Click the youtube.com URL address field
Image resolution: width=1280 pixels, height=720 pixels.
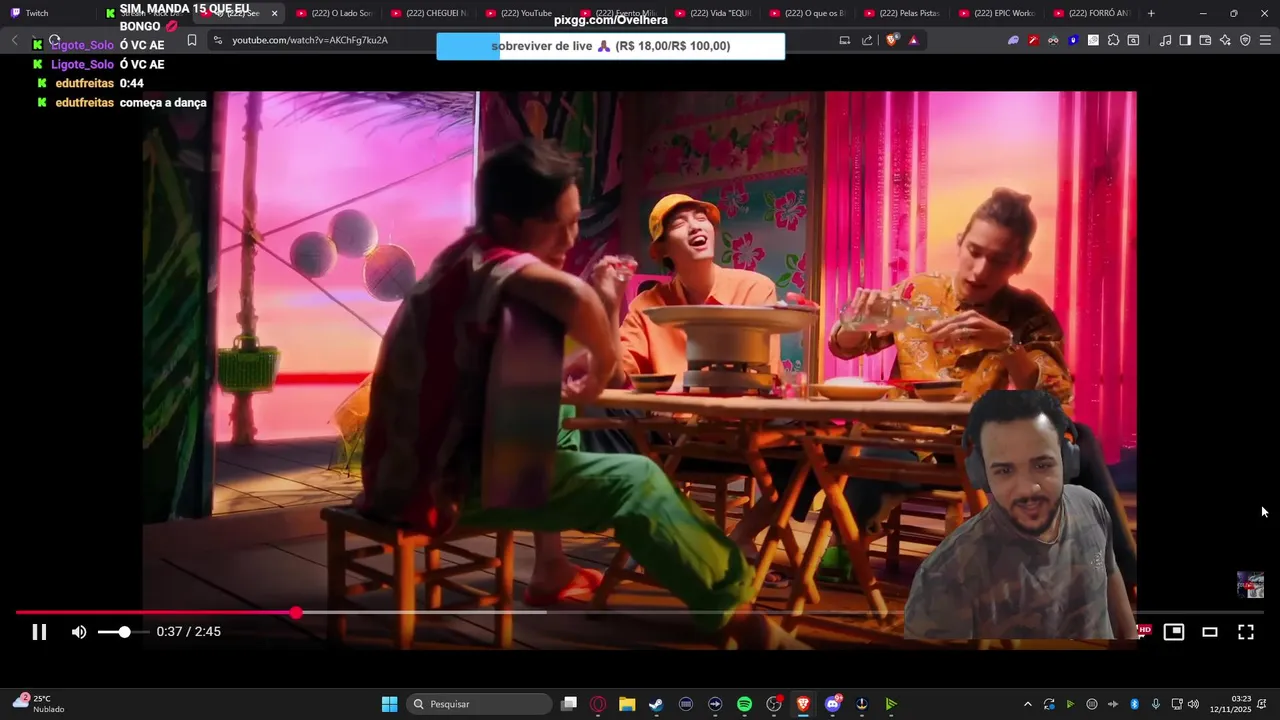coord(309,40)
